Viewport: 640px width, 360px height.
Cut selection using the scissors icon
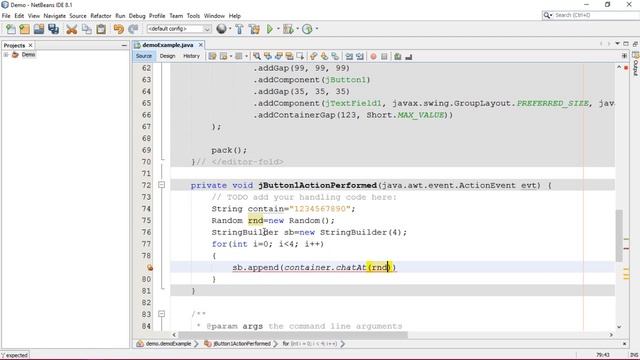coord(72,29)
